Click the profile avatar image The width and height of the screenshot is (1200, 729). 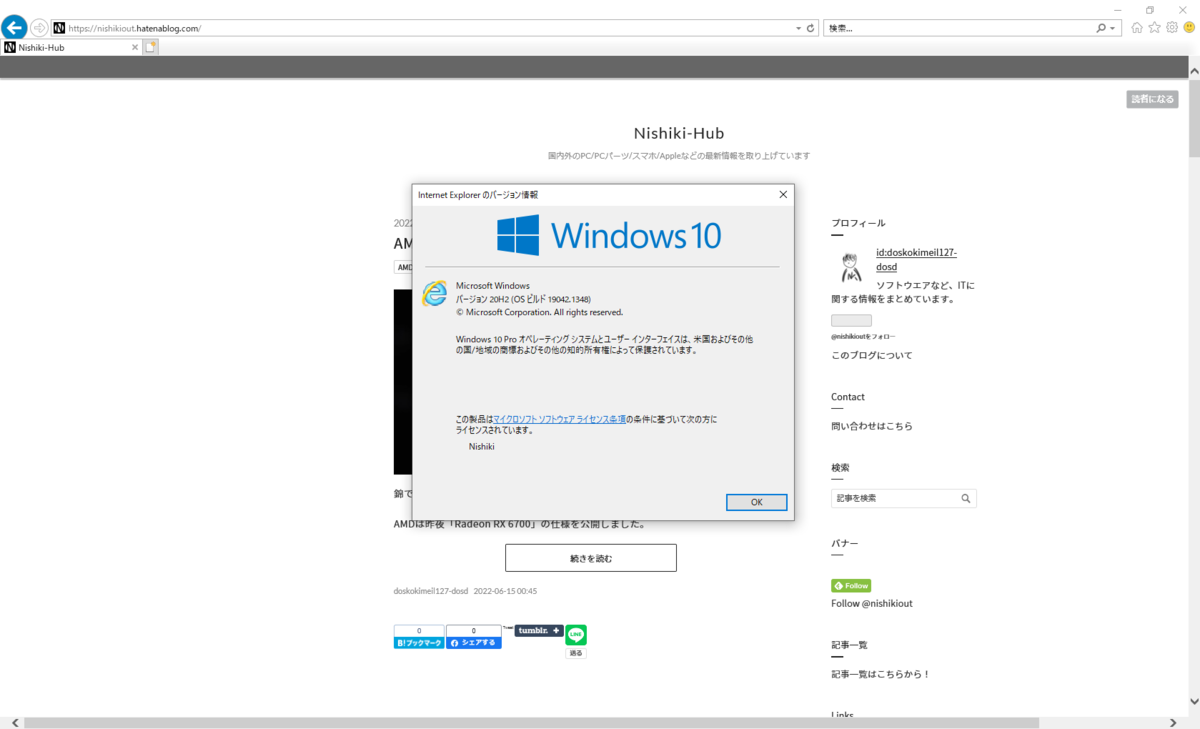(x=851, y=265)
